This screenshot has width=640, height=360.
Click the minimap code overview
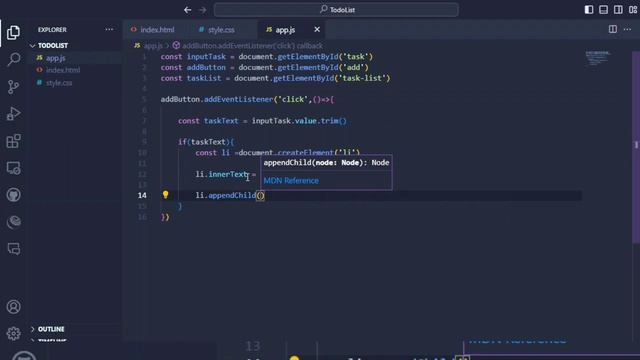(x=598, y=59)
